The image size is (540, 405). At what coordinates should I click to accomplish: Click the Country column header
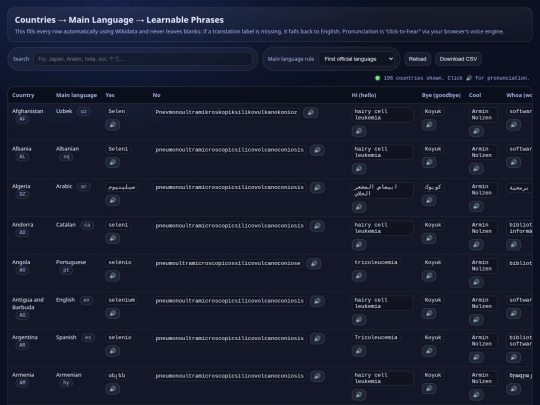coord(23,95)
